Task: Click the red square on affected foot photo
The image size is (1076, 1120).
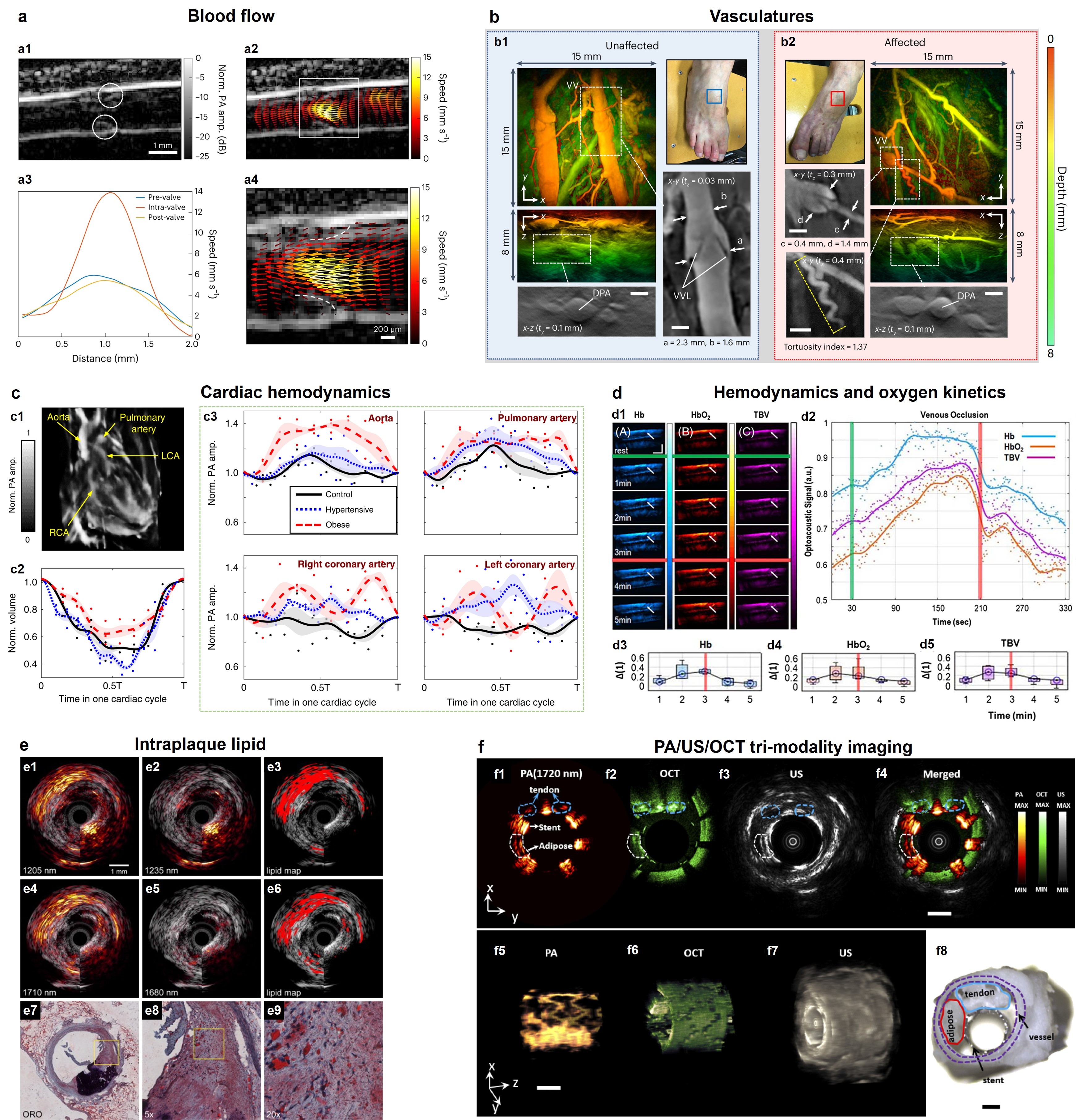Action: [x=837, y=98]
